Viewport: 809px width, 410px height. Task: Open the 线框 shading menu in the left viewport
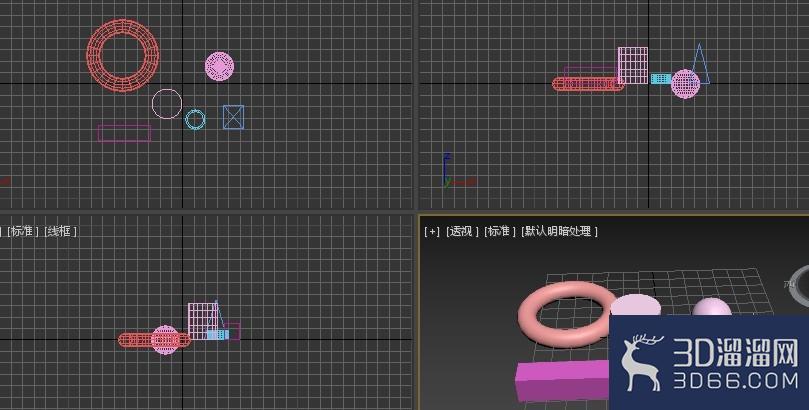60,231
